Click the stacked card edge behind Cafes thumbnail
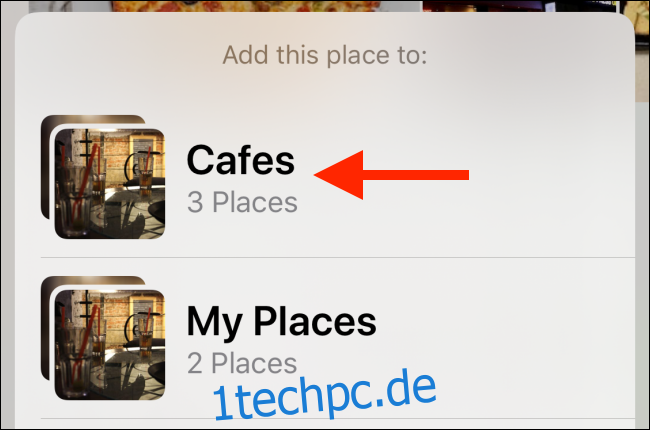This screenshot has height=430, width=650. tap(46, 166)
